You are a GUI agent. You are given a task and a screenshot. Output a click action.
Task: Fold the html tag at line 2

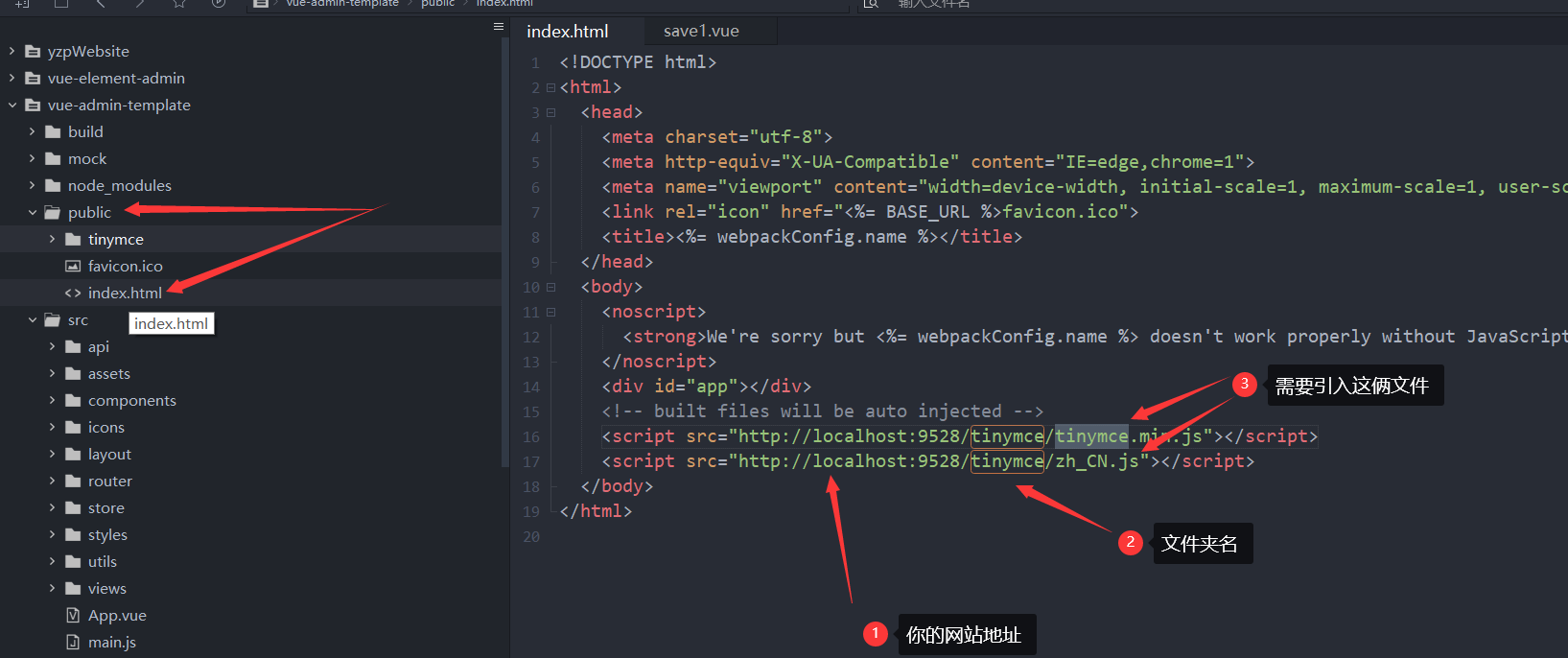[x=550, y=87]
